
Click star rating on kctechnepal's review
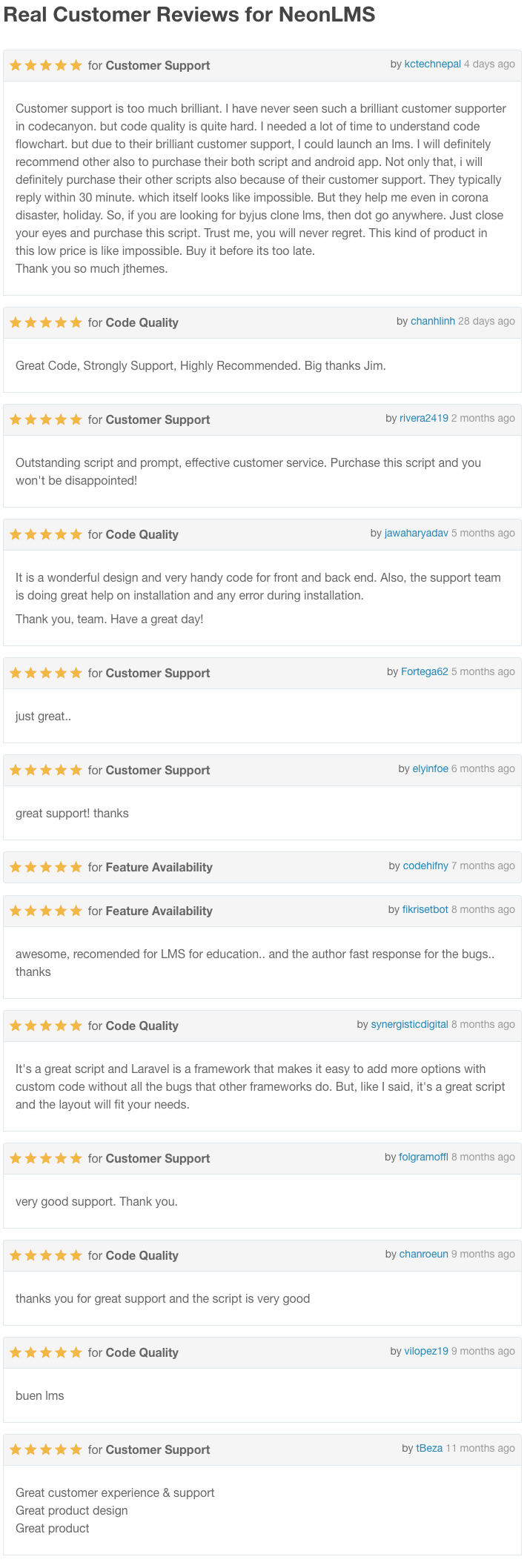(46, 65)
